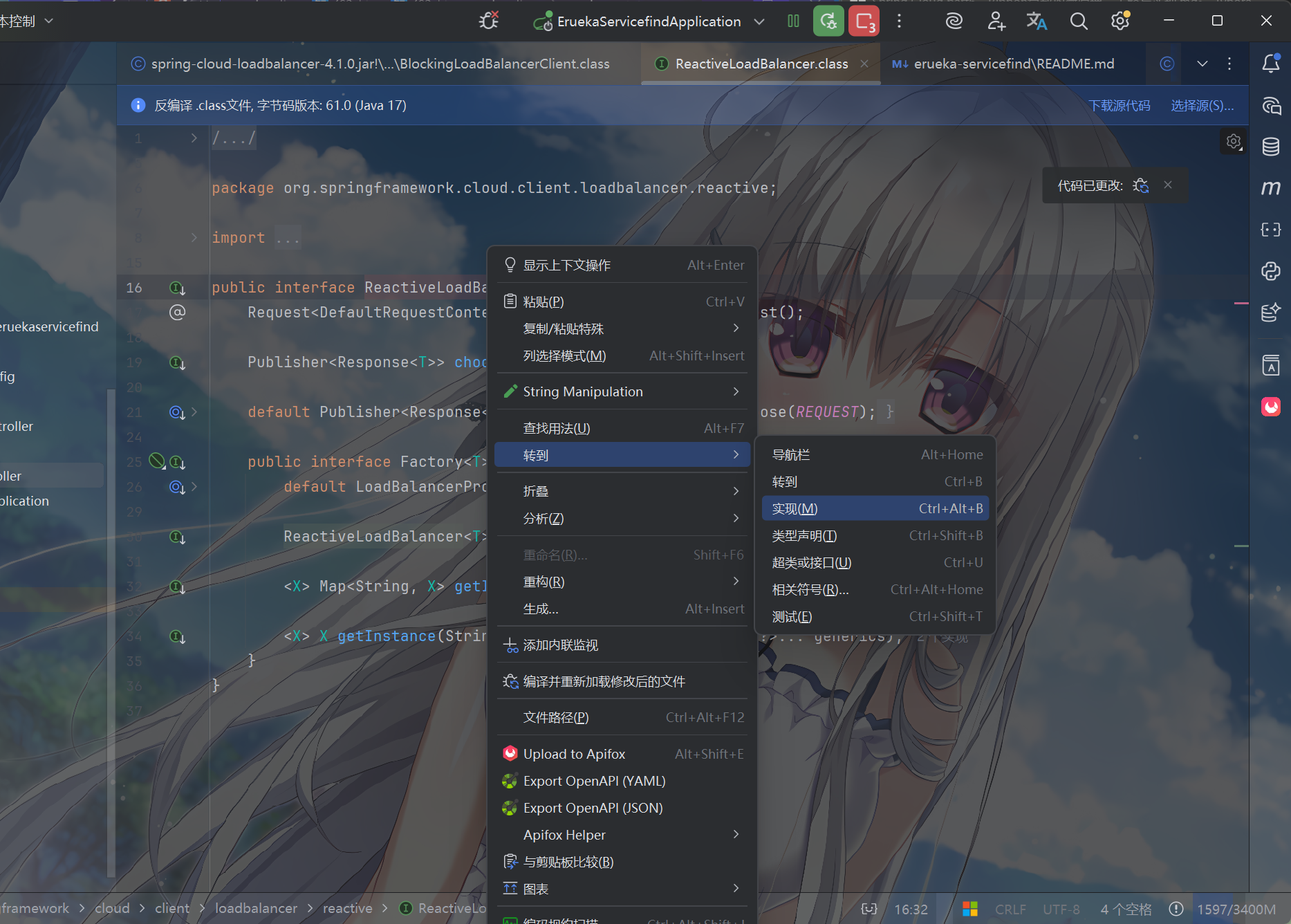The width and height of the screenshot is (1291, 924).
Task: Open the AI assistant spiral icon
Action: coord(954,21)
